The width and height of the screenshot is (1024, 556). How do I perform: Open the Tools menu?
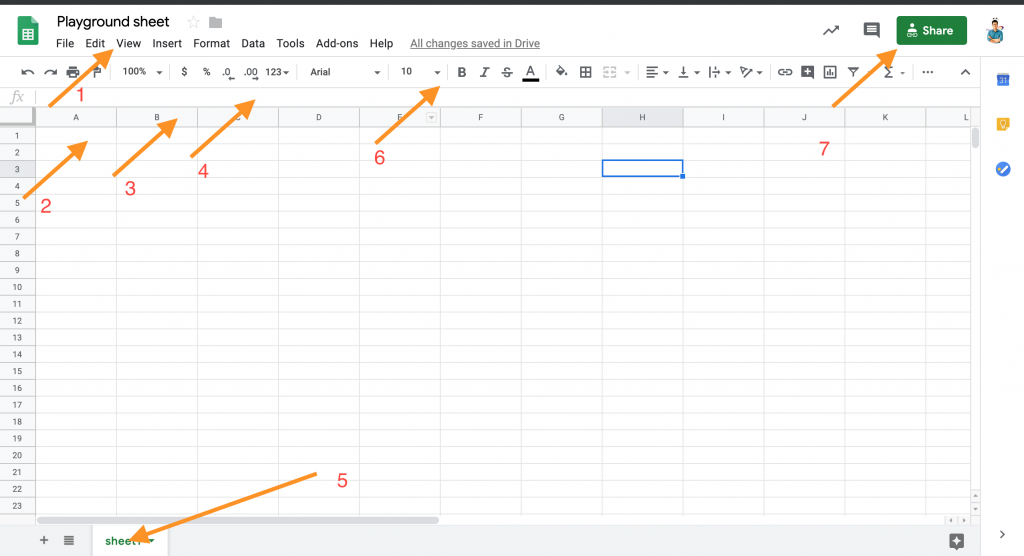pos(290,43)
